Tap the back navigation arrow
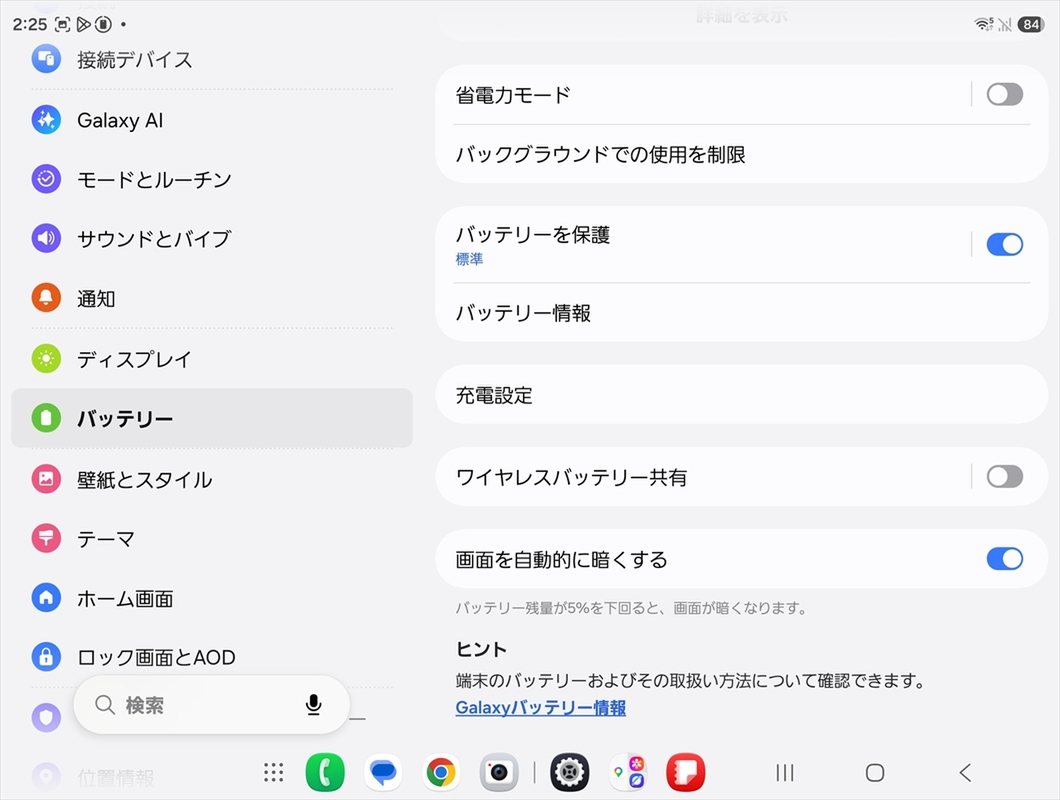This screenshot has width=1060, height=800. 965,772
